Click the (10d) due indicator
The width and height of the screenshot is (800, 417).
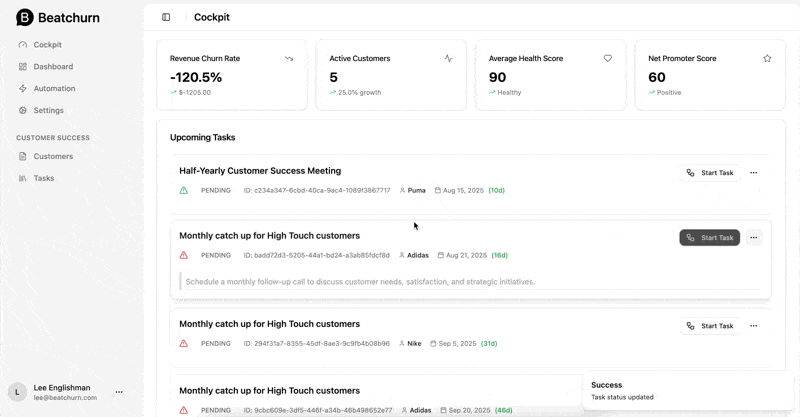pos(496,190)
